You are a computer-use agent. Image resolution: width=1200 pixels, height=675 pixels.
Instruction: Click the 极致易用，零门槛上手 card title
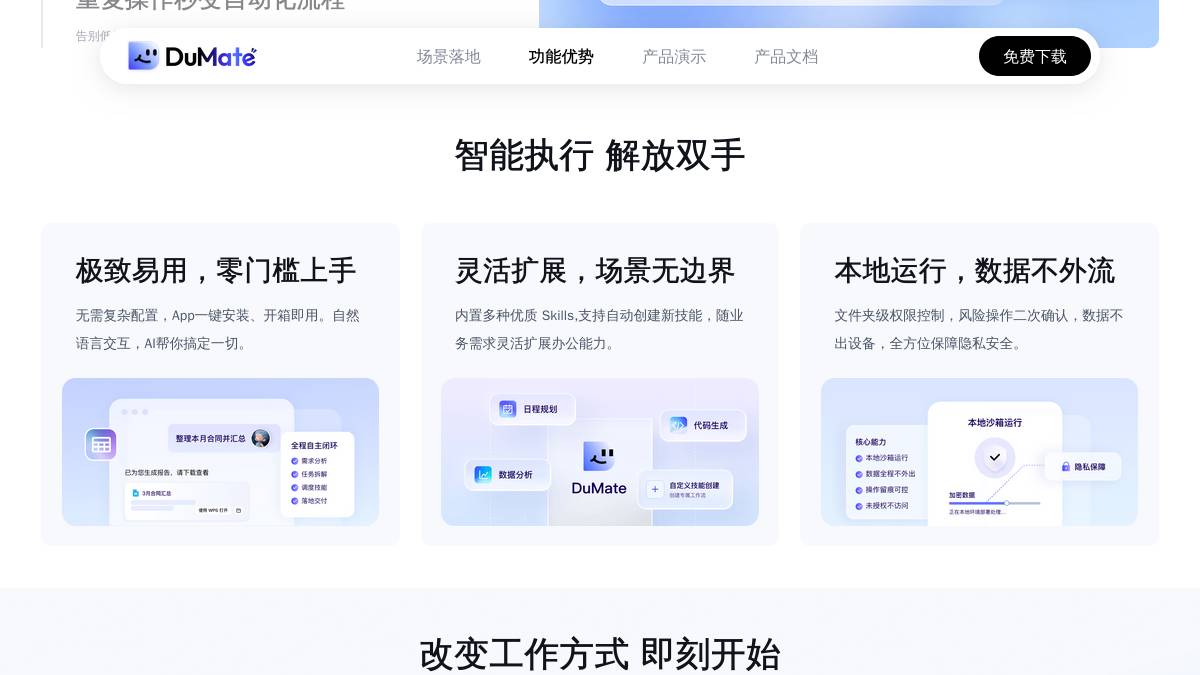(x=216, y=271)
